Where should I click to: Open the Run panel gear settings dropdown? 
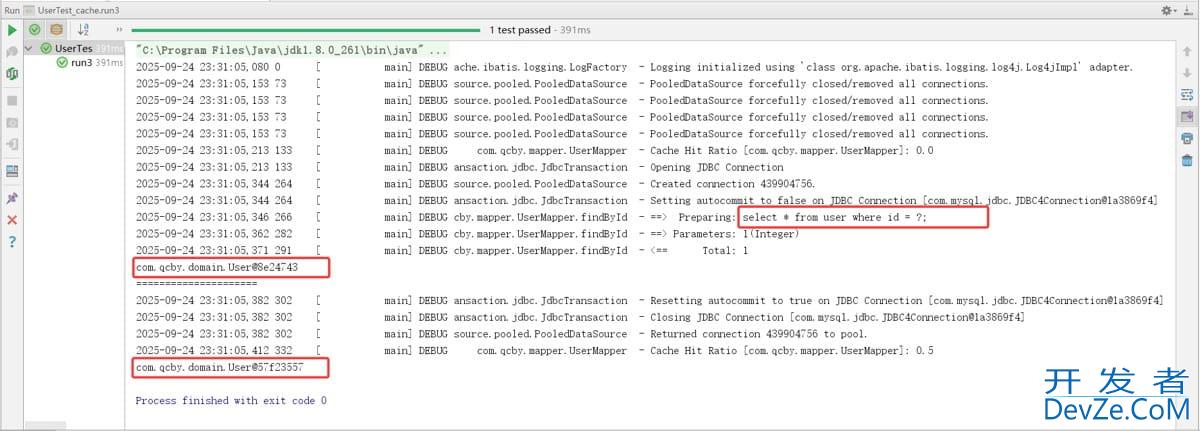pyautogui.click(x=1168, y=9)
